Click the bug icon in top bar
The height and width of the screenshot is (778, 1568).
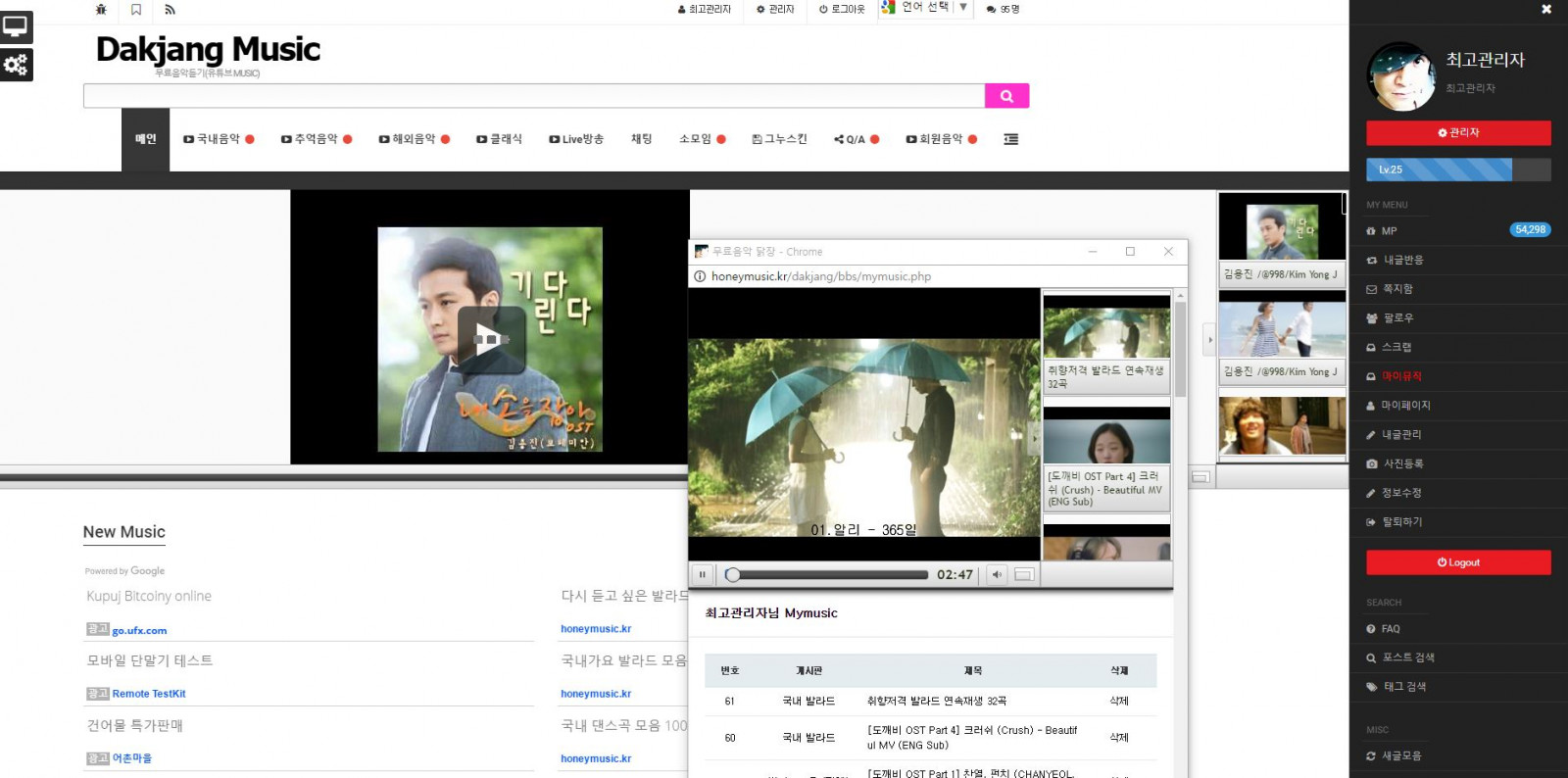point(101,10)
